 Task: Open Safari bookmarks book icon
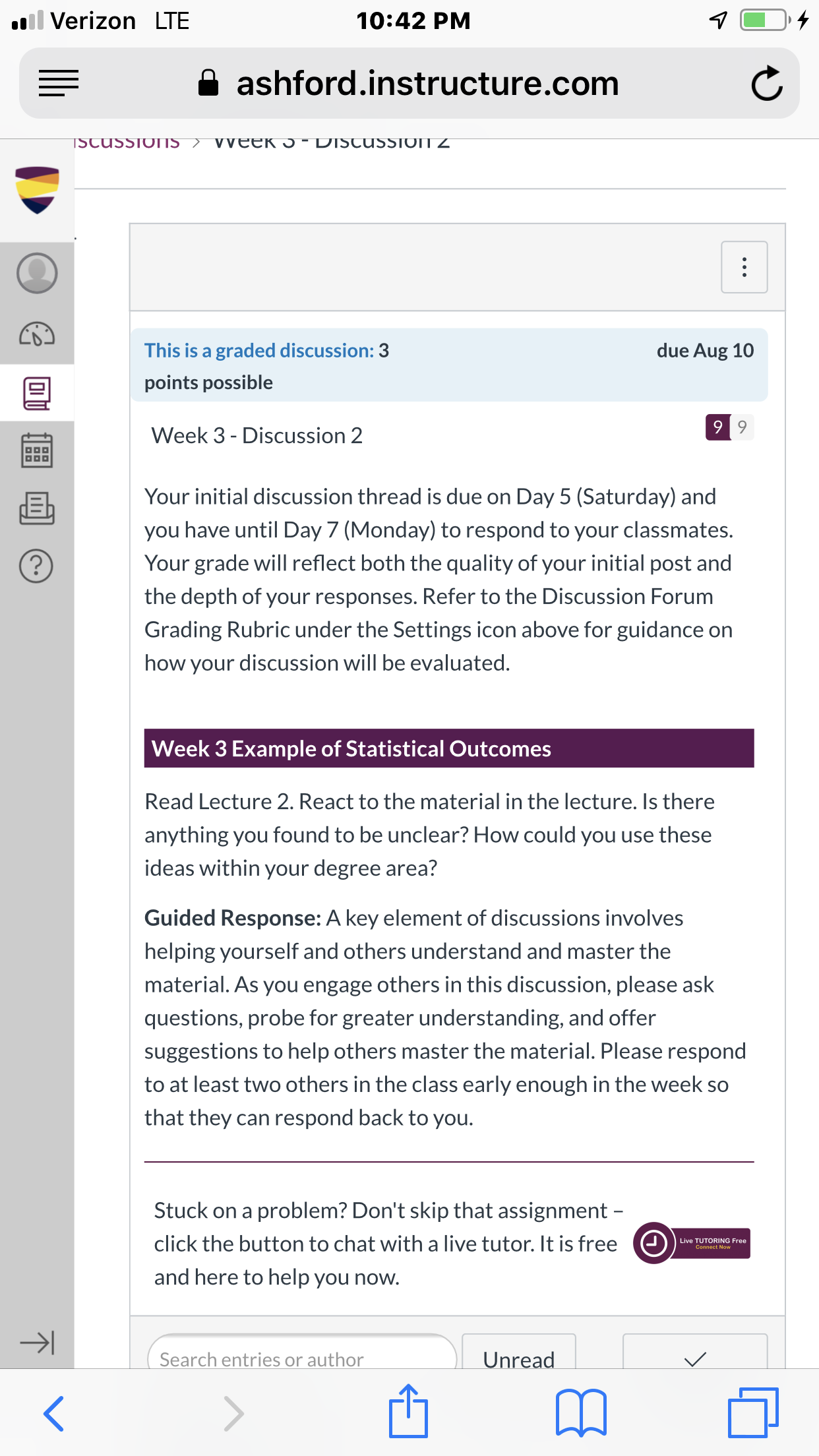[x=581, y=1412]
